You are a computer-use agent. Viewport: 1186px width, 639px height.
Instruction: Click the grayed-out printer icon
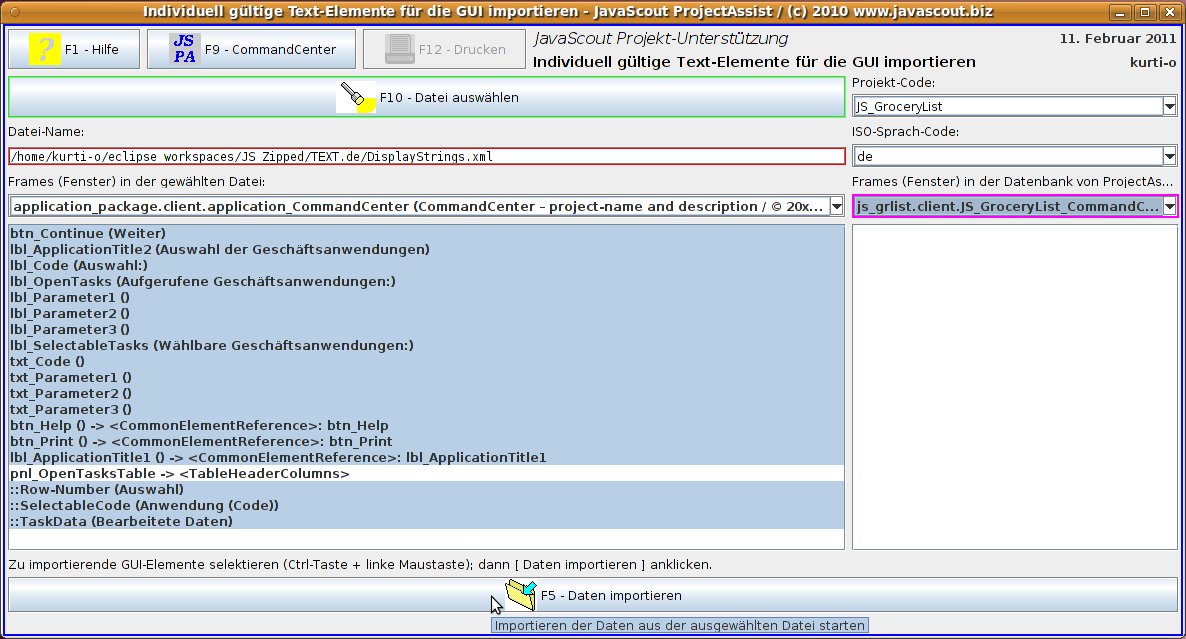(399, 49)
